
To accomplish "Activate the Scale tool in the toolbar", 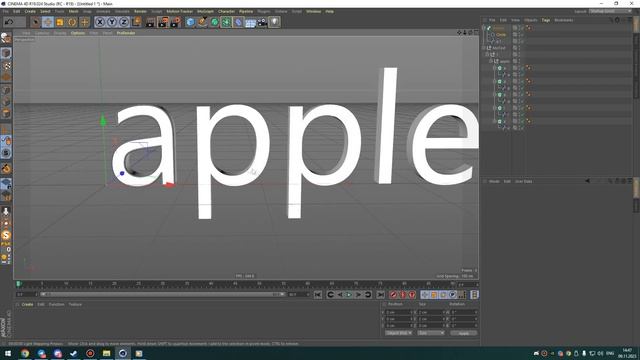I will click(x=60, y=22).
